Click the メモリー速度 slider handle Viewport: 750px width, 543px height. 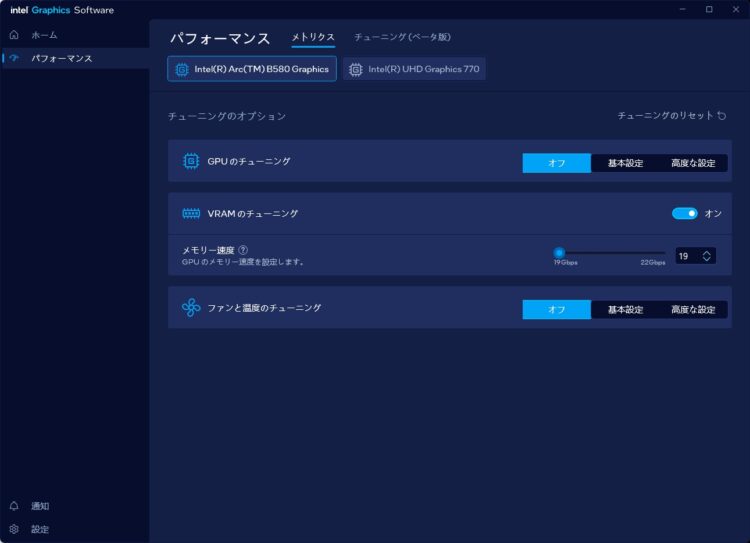(x=559, y=252)
